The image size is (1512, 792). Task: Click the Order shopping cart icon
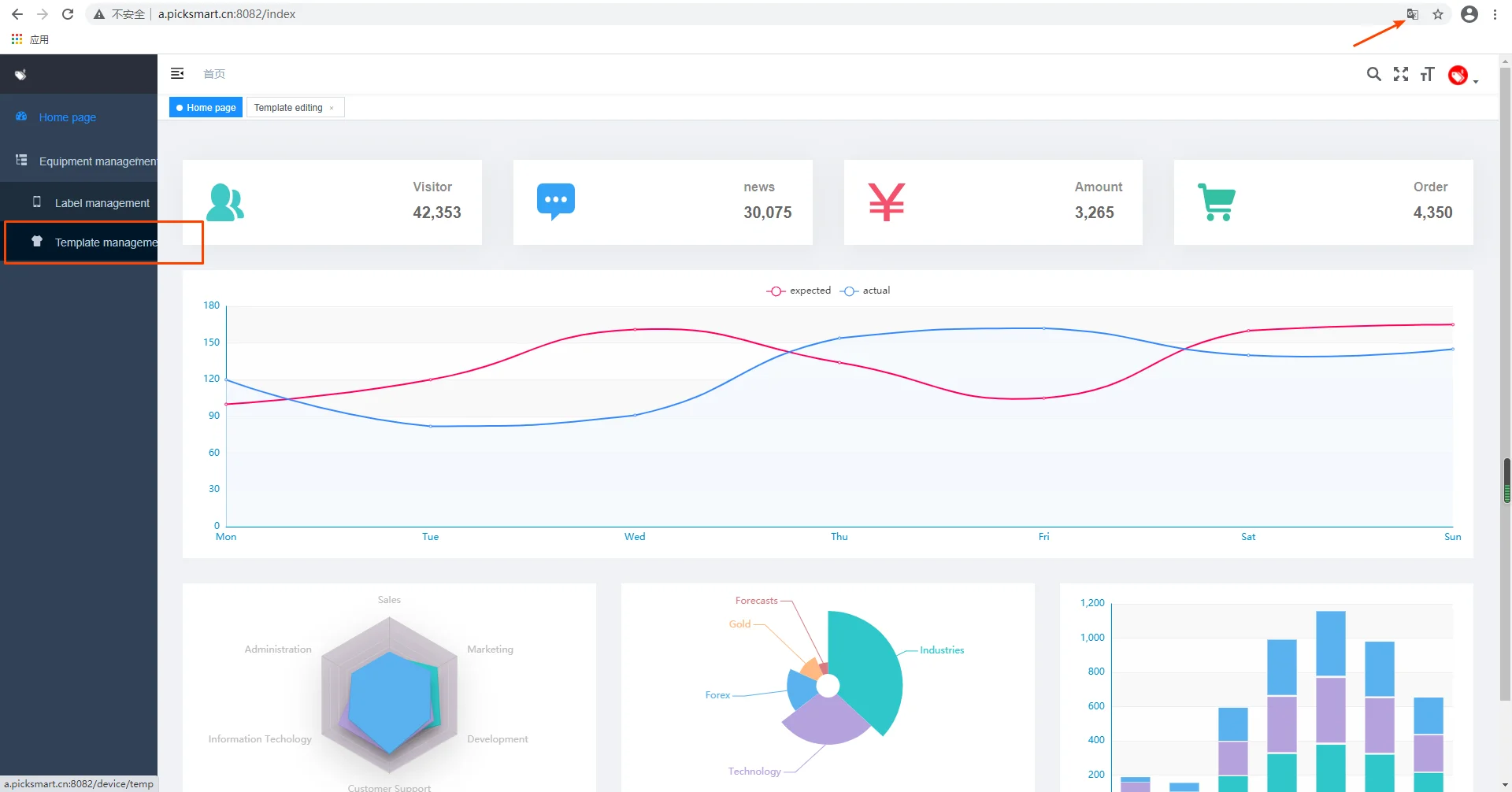pyautogui.click(x=1217, y=202)
